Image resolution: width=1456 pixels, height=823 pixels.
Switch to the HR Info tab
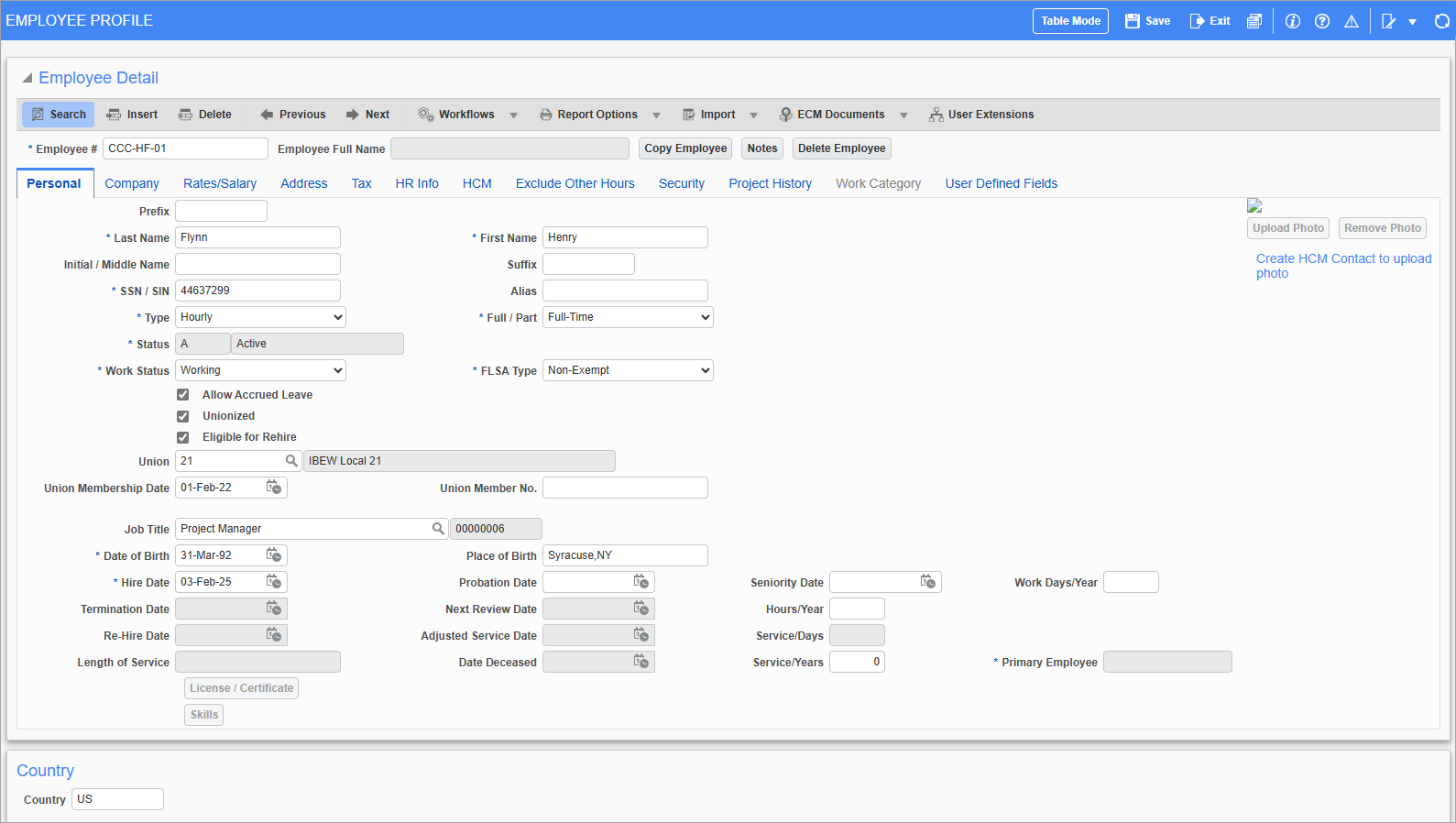click(x=417, y=183)
